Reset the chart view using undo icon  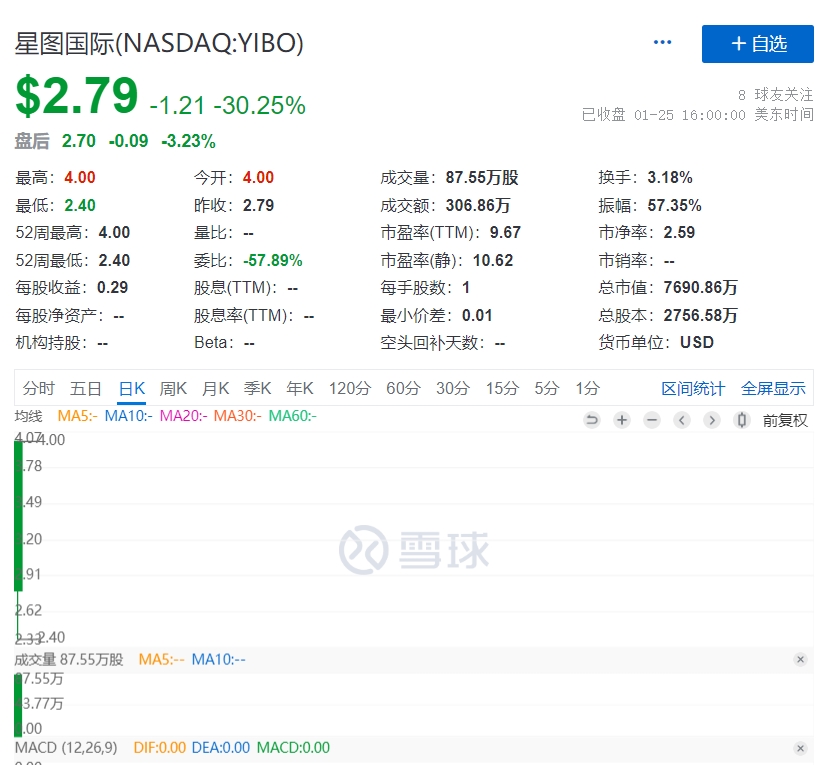[x=592, y=420]
